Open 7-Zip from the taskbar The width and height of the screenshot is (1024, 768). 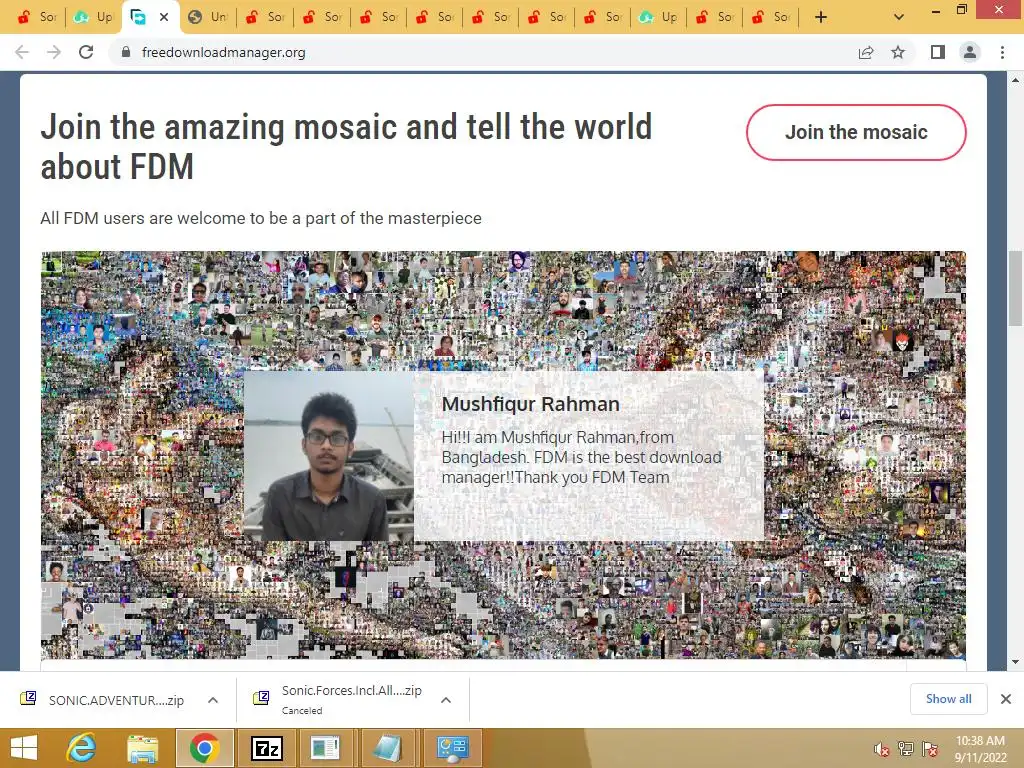(x=267, y=748)
